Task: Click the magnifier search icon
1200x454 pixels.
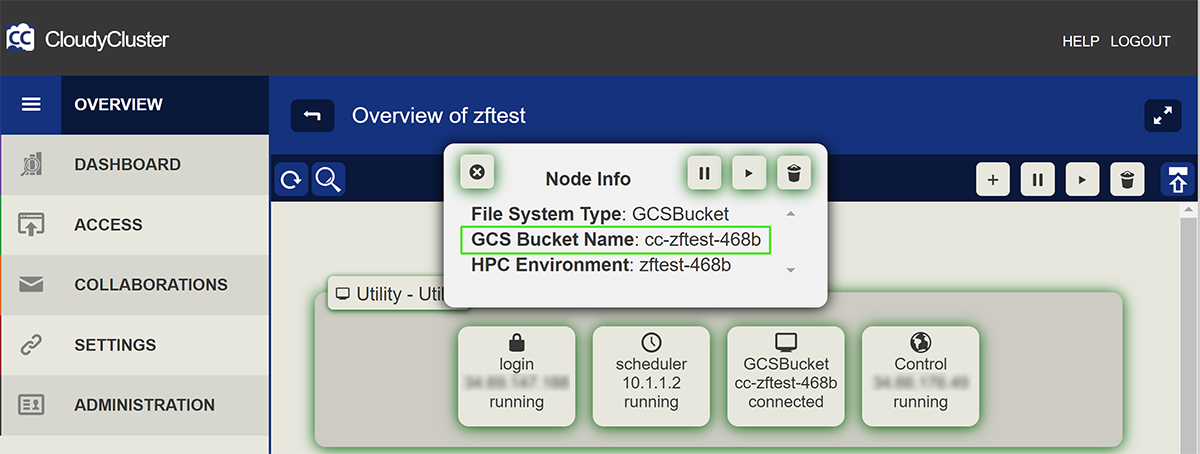Action: click(328, 180)
